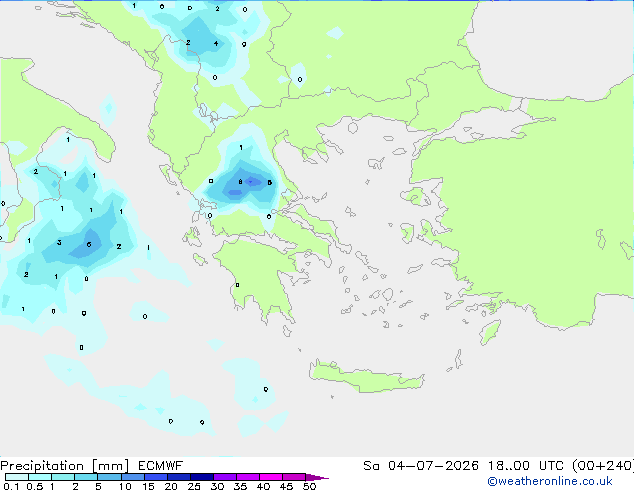This screenshot has width=634, height=490.
Task: Click the legend tick label '50'
Action: pyautogui.click(x=310, y=486)
